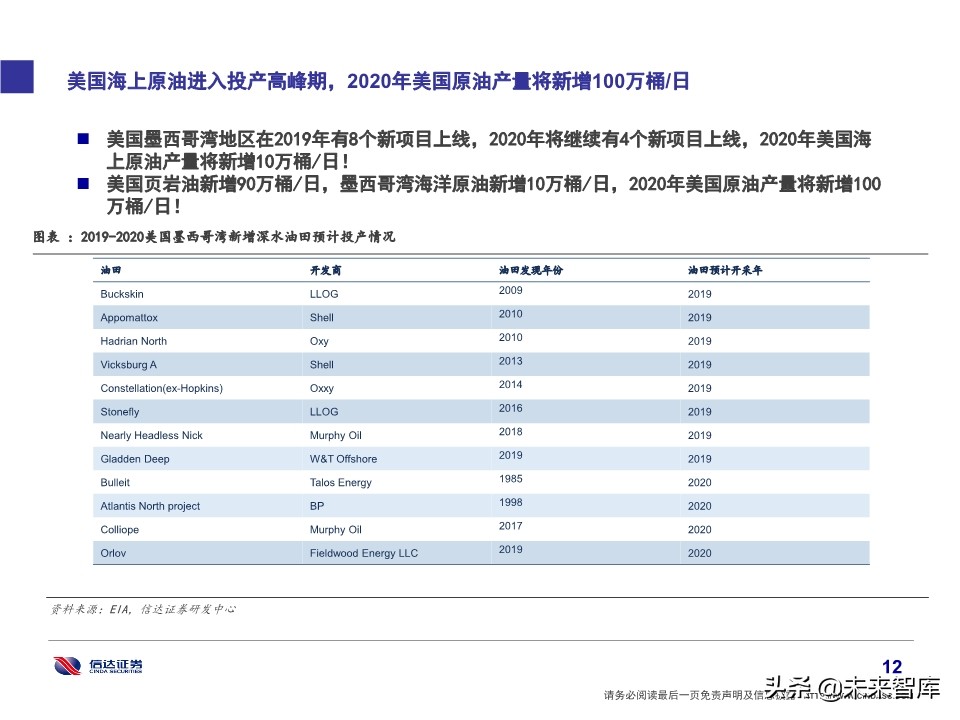Click the source note 资料来源: EIA
This screenshot has height=720, width=960.
pyautogui.click(x=143, y=609)
